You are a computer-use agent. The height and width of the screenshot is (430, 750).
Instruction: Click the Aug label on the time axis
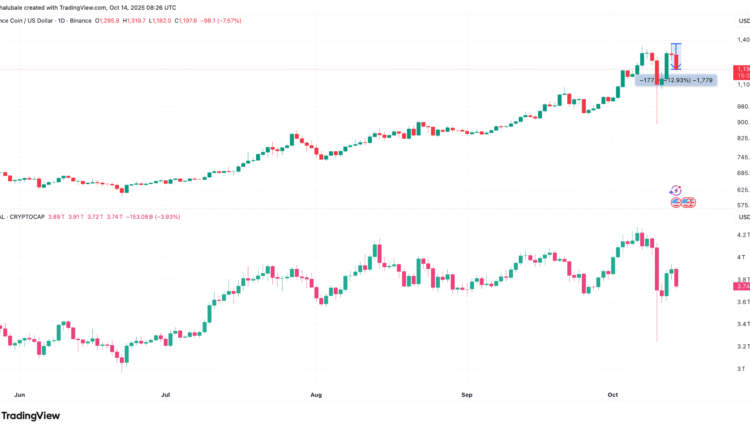318,395
